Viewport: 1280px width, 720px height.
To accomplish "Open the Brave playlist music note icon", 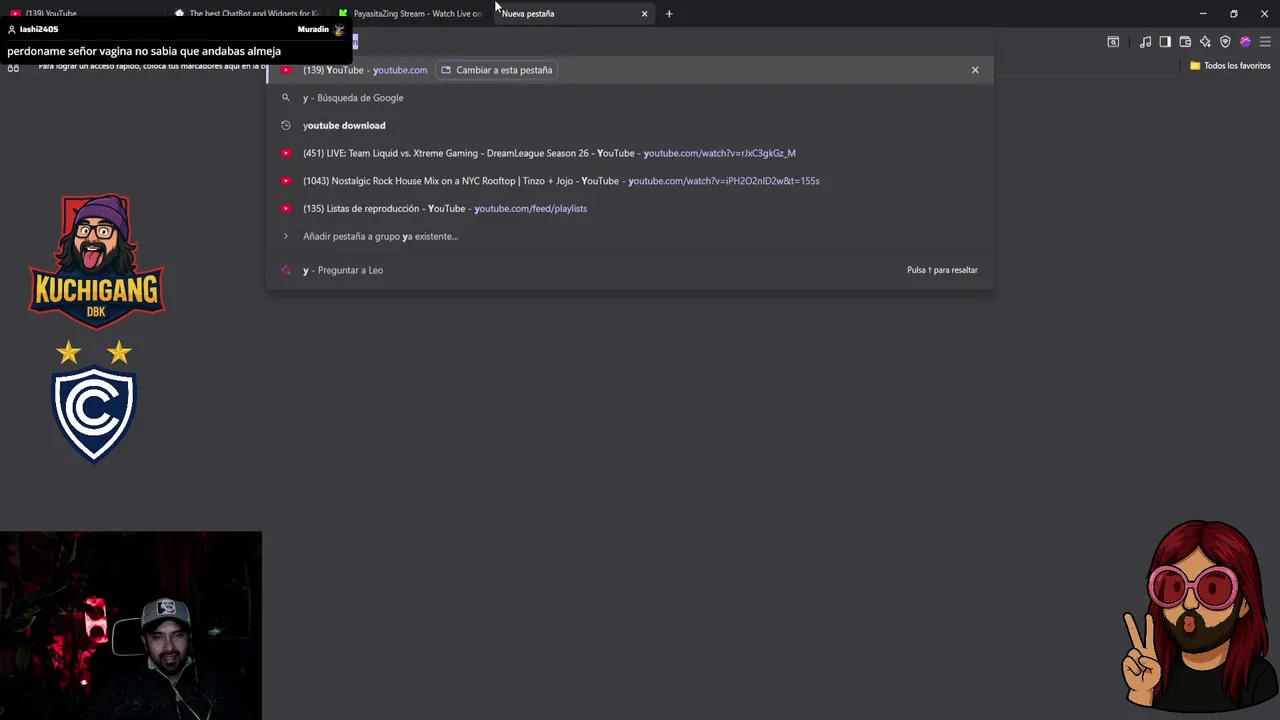I will tap(1145, 42).
